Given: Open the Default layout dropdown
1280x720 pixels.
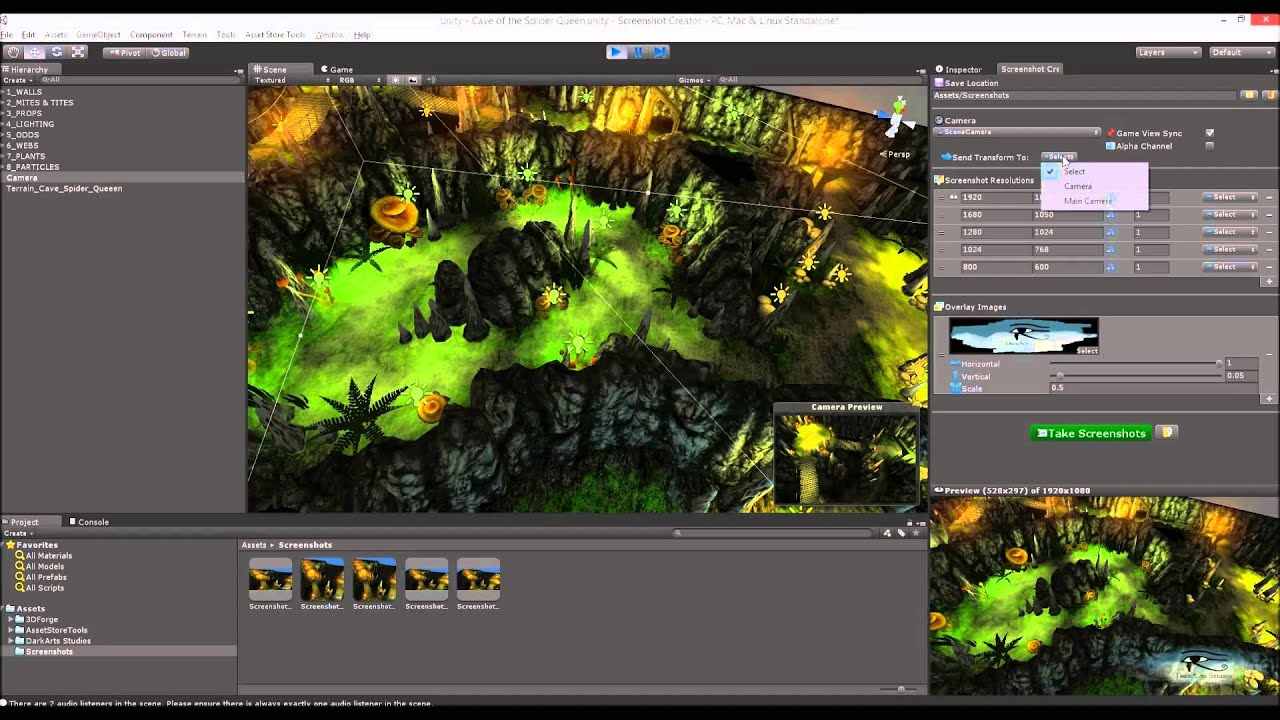Looking at the screenshot, I should point(1240,52).
